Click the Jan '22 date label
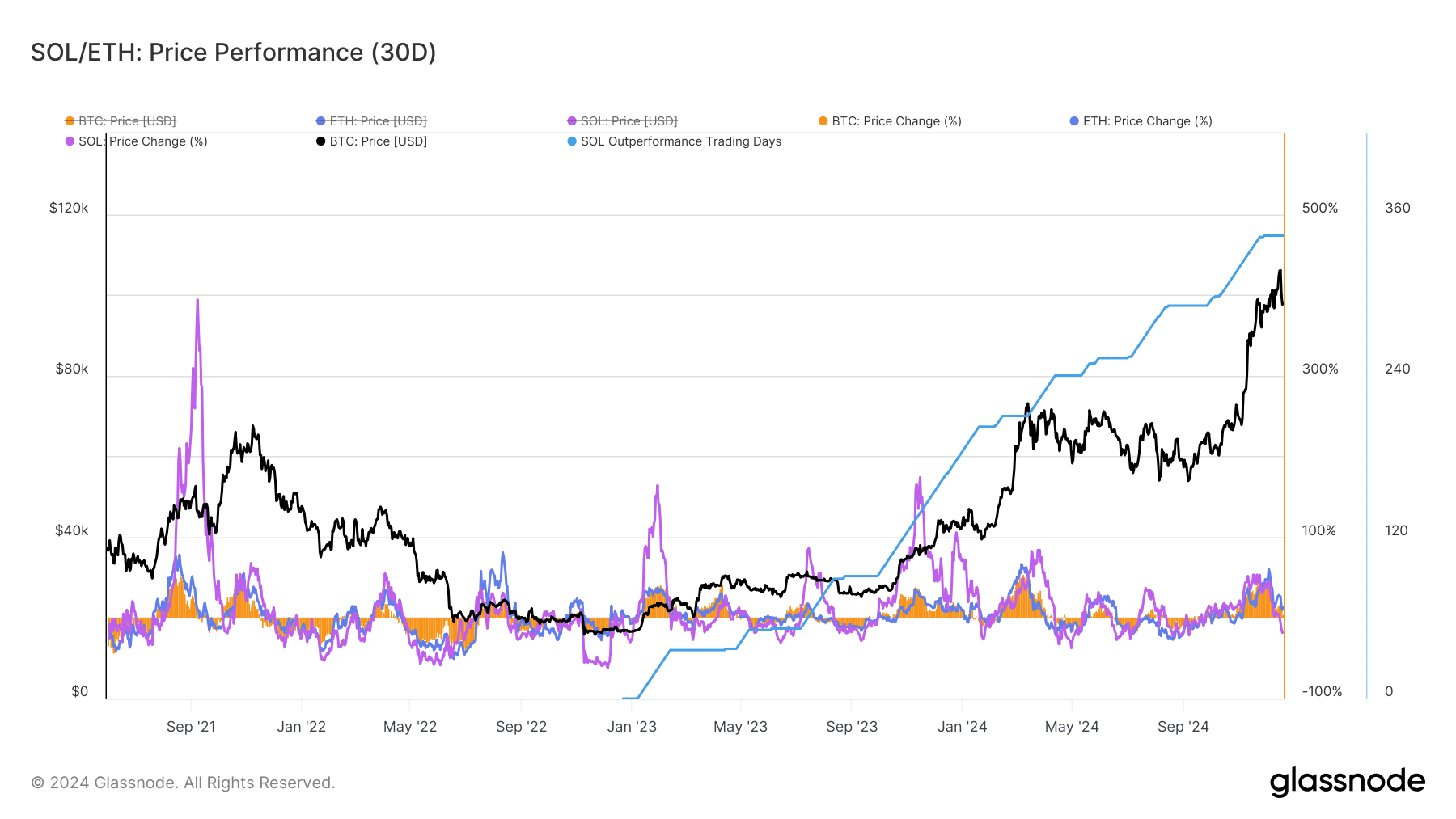Image resolution: width=1456 pixels, height=819 pixels. point(301,727)
